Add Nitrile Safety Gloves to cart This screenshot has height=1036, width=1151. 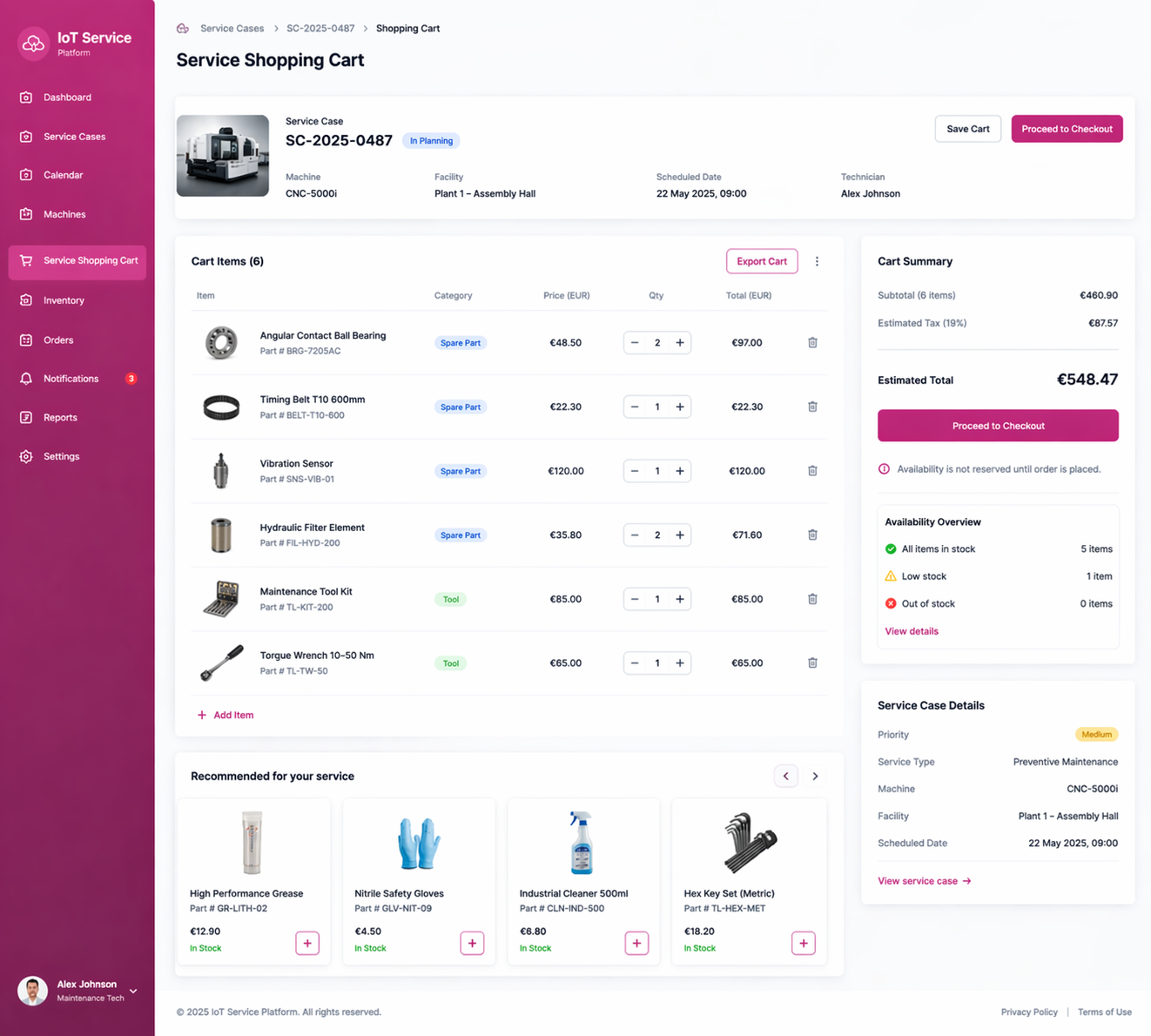coord(472,943)
